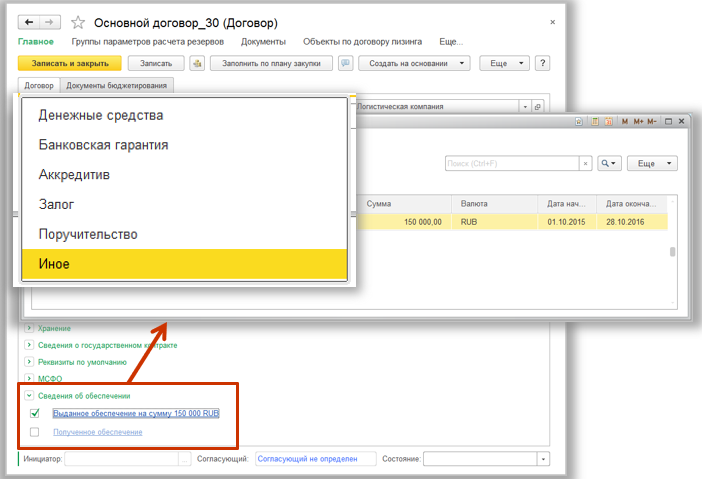This screenshot has height=479, width=702.
Task: Click the Записать и закрыть button
Action: pos(69,63)
